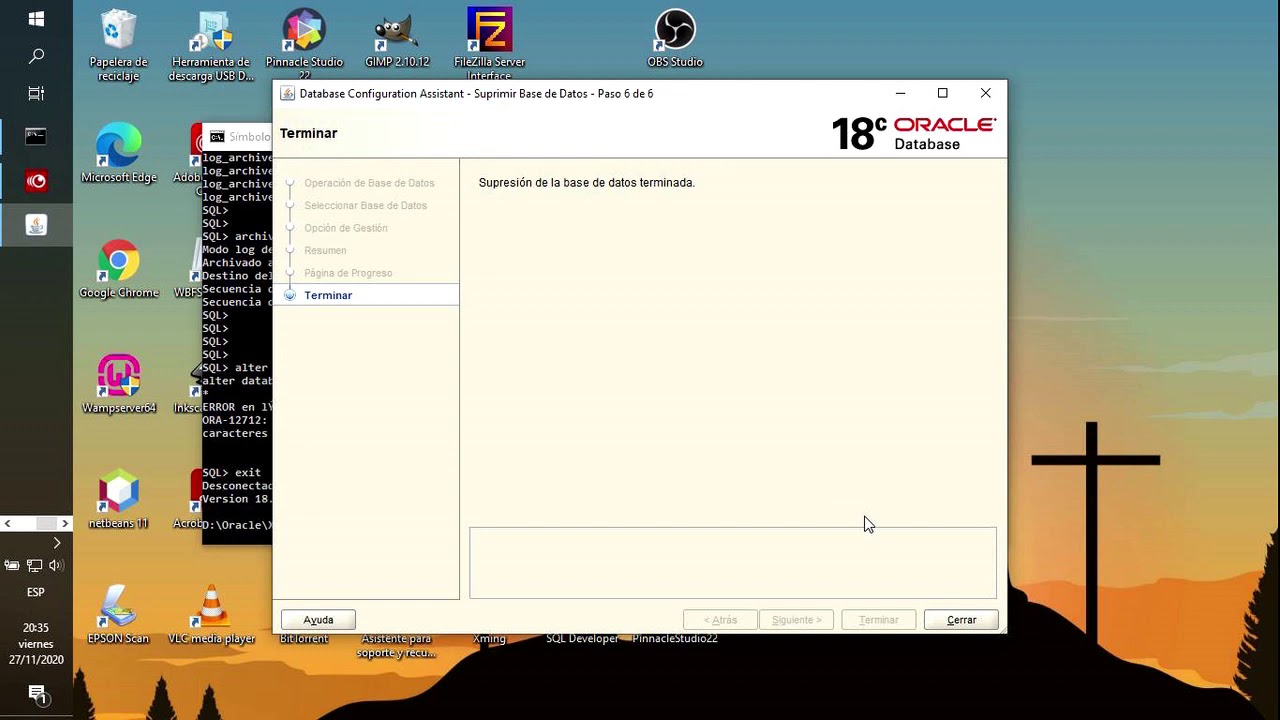Click the network tray icon

pos(34,565)
